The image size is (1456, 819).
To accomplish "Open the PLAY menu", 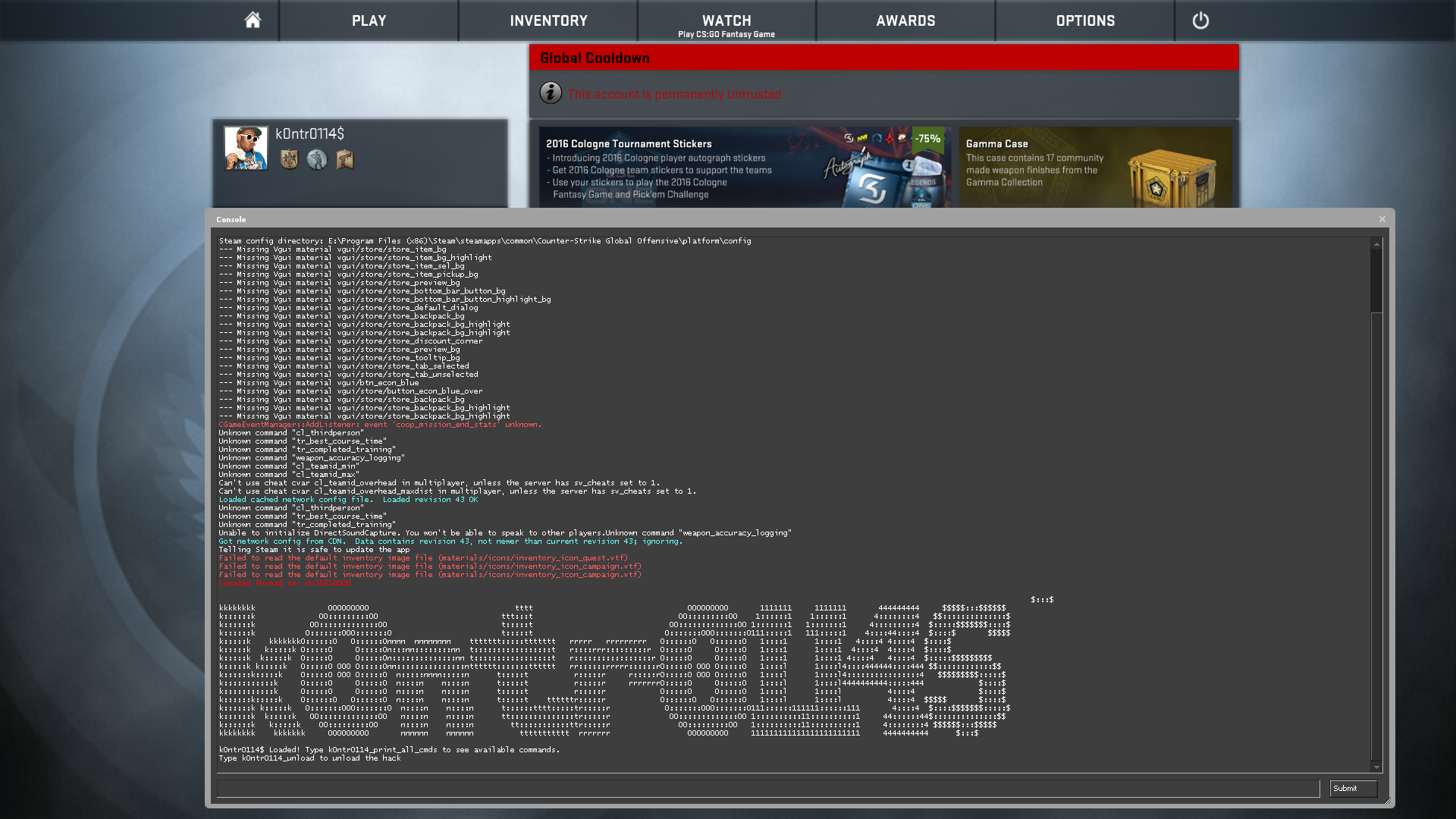I will tap(369, 20).
